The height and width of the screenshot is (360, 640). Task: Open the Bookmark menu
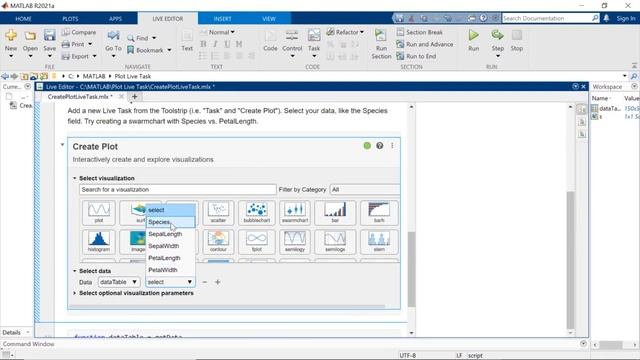pos(149,50)
